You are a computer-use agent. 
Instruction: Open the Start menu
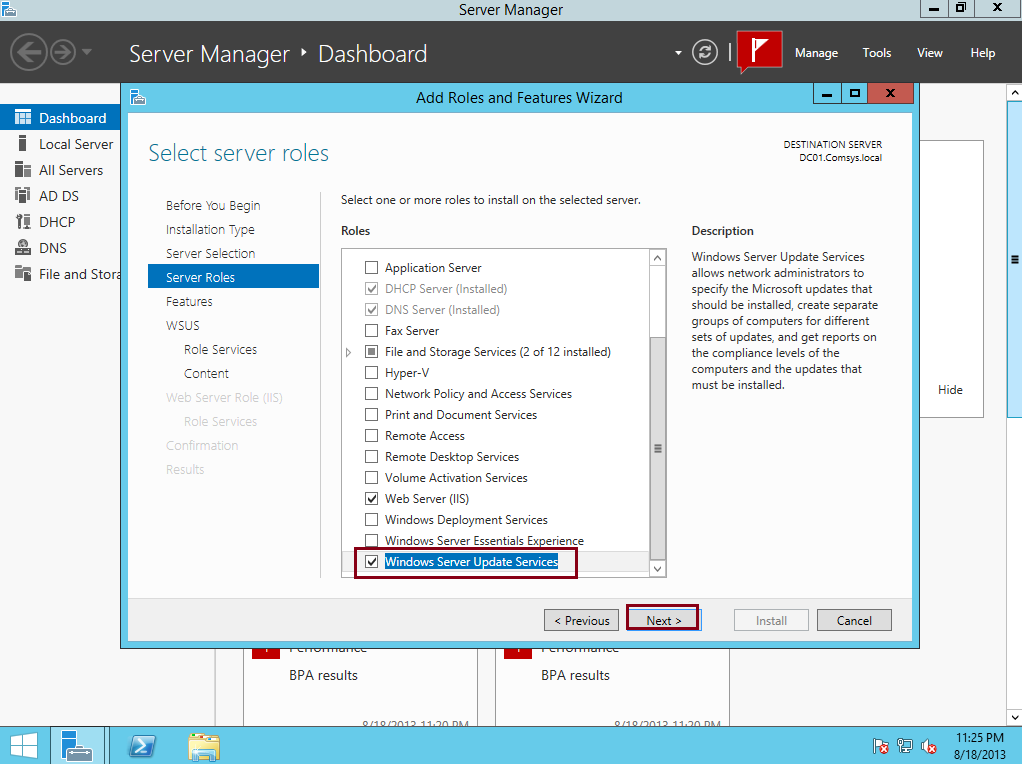[24, 746]
